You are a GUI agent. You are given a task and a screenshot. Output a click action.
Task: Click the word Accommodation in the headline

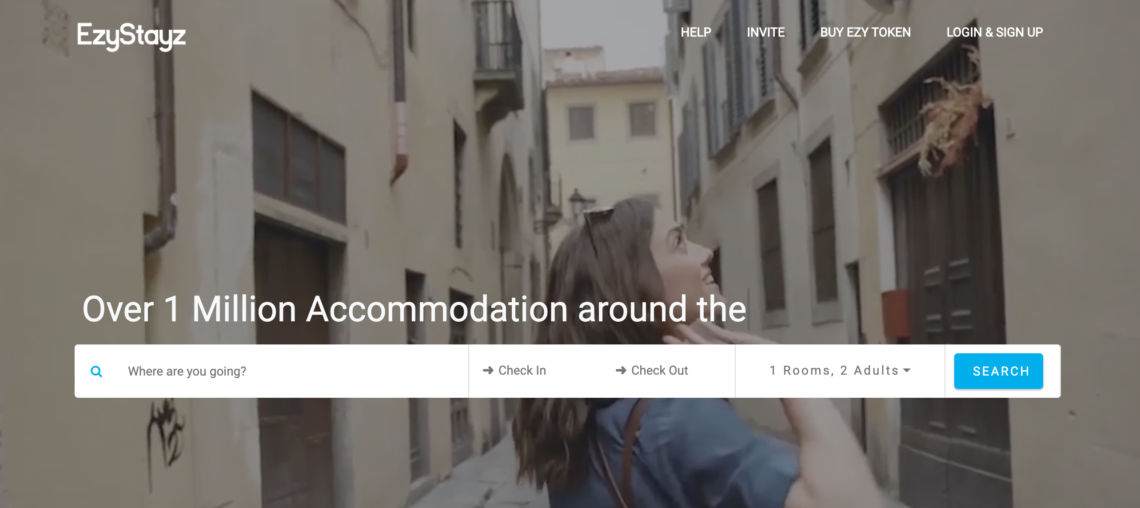tap(436, 309)
